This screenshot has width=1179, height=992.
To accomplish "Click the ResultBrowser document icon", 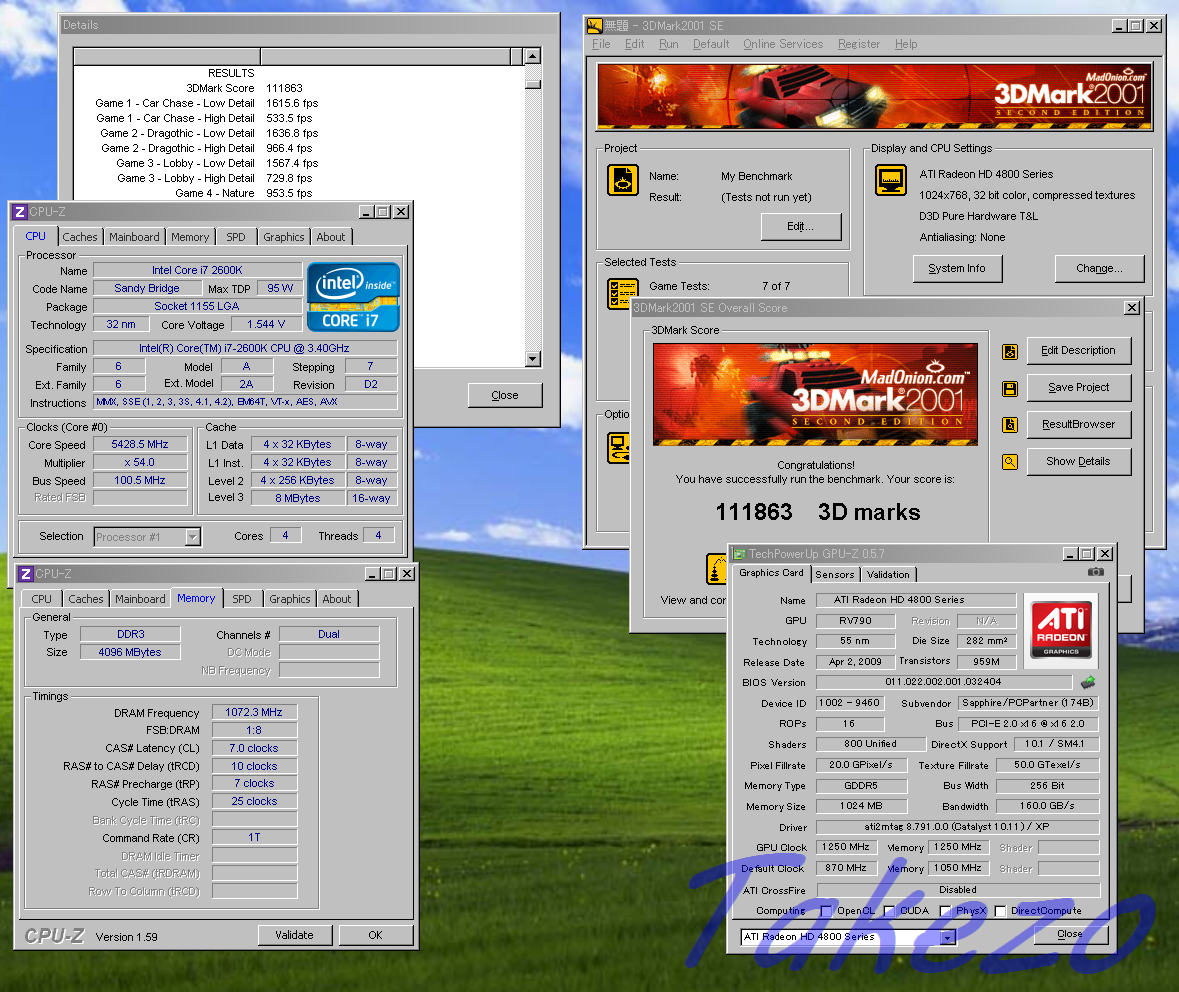I will pos(1010,425).
